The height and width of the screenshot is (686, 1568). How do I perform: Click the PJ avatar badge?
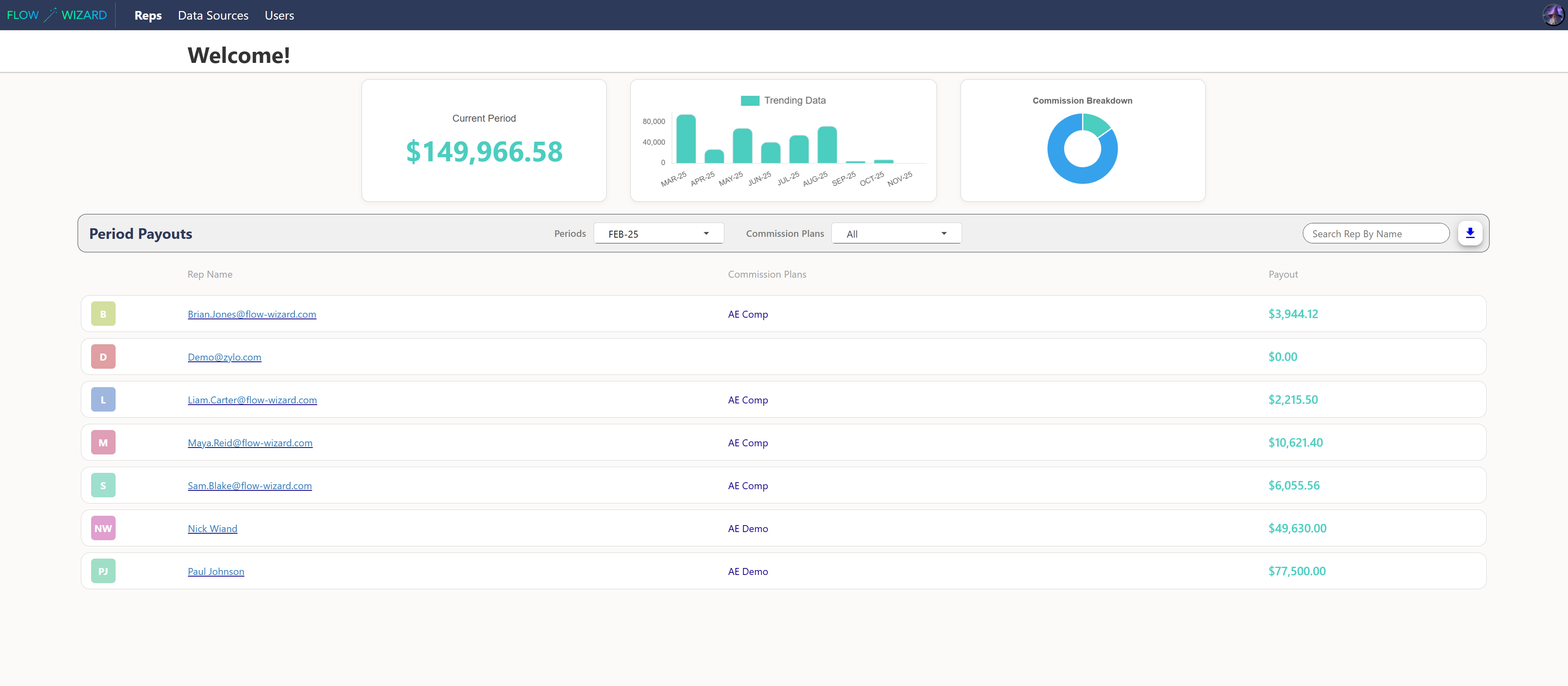click(103, 571)
